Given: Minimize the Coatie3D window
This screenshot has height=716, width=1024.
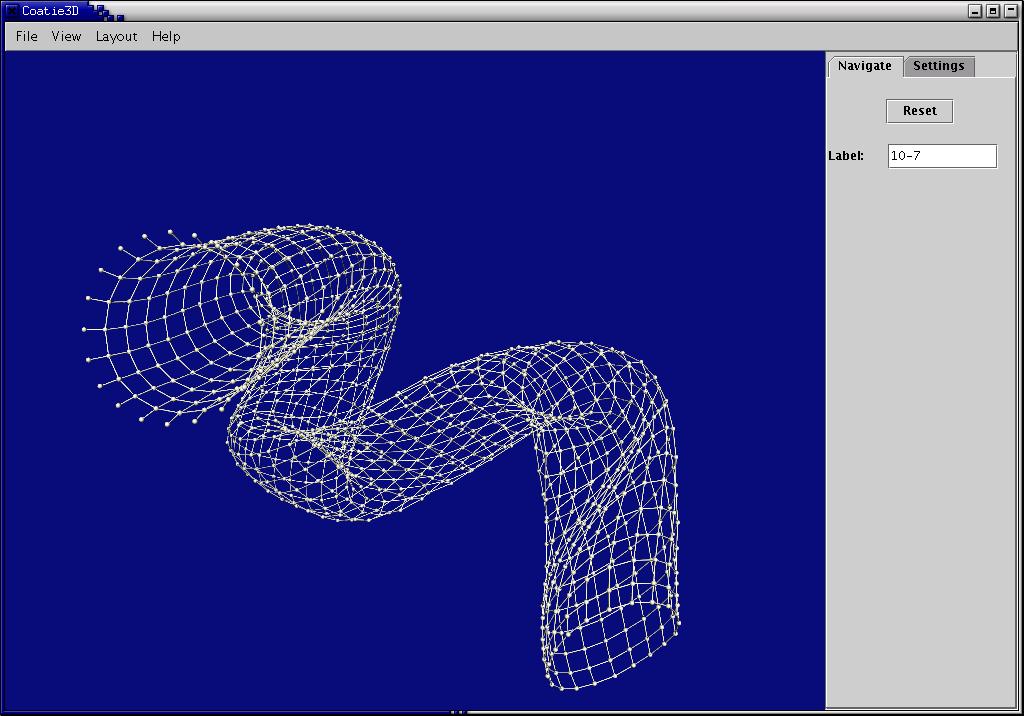Looking at the screenshot, I should click(x=975, y=11).
